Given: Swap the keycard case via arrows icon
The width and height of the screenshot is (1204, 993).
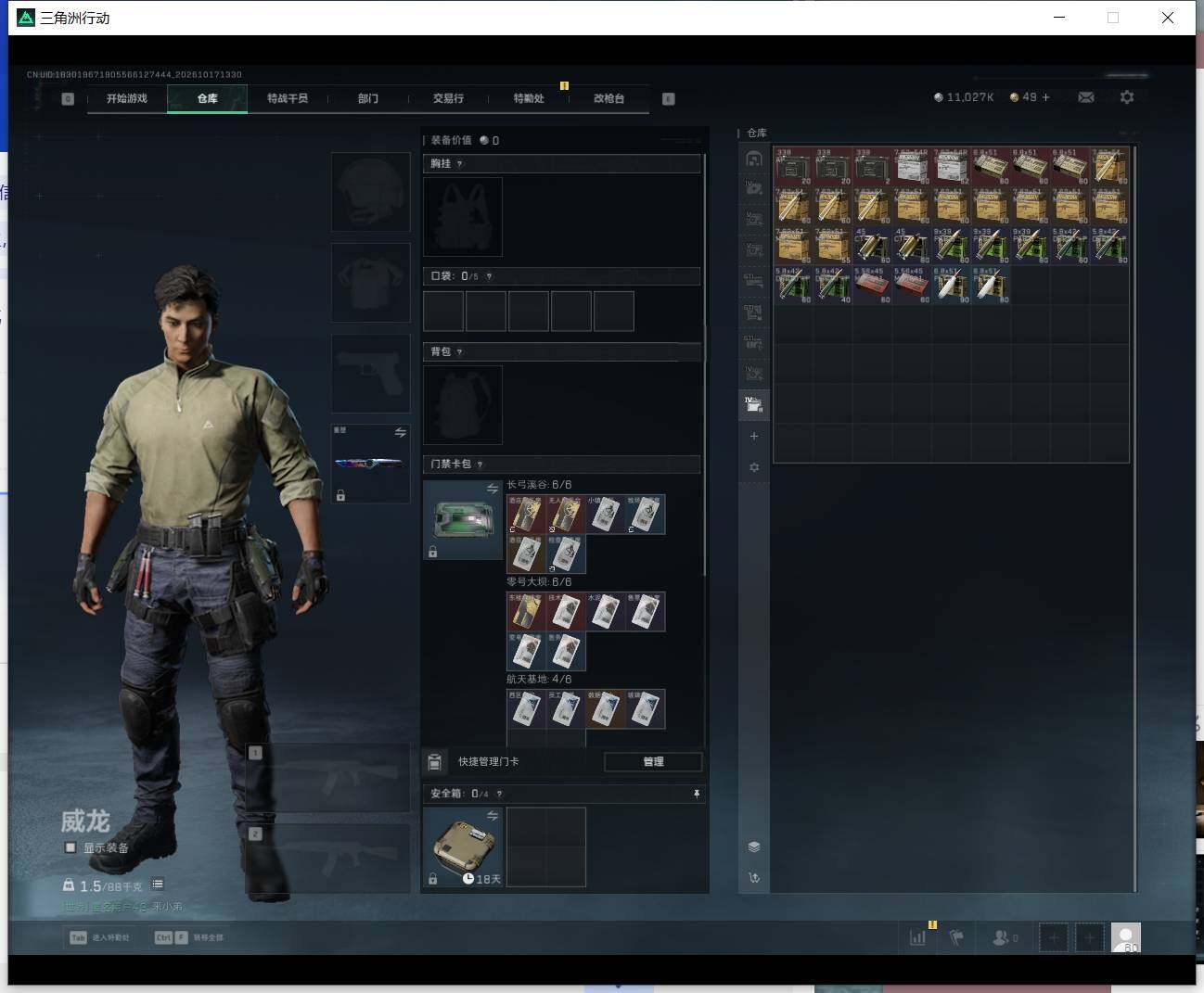Looking at the screenshot, I should click(493, 489).
